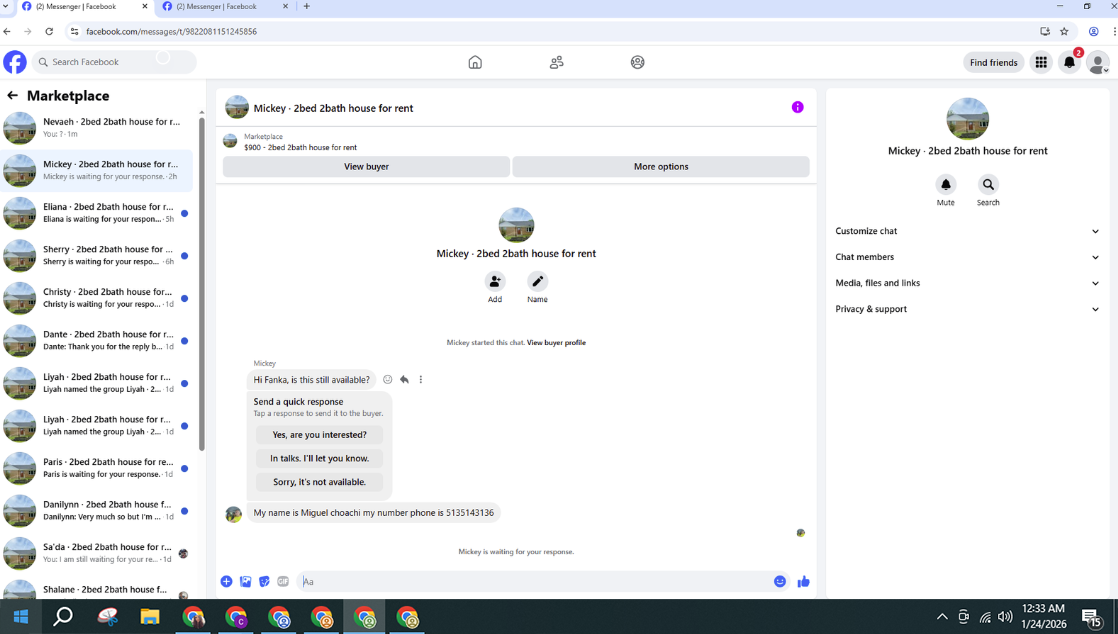This screenshot has height=634, width=1118.
Task: Edit the chat name pencil icon
Action: pos(538,281)
